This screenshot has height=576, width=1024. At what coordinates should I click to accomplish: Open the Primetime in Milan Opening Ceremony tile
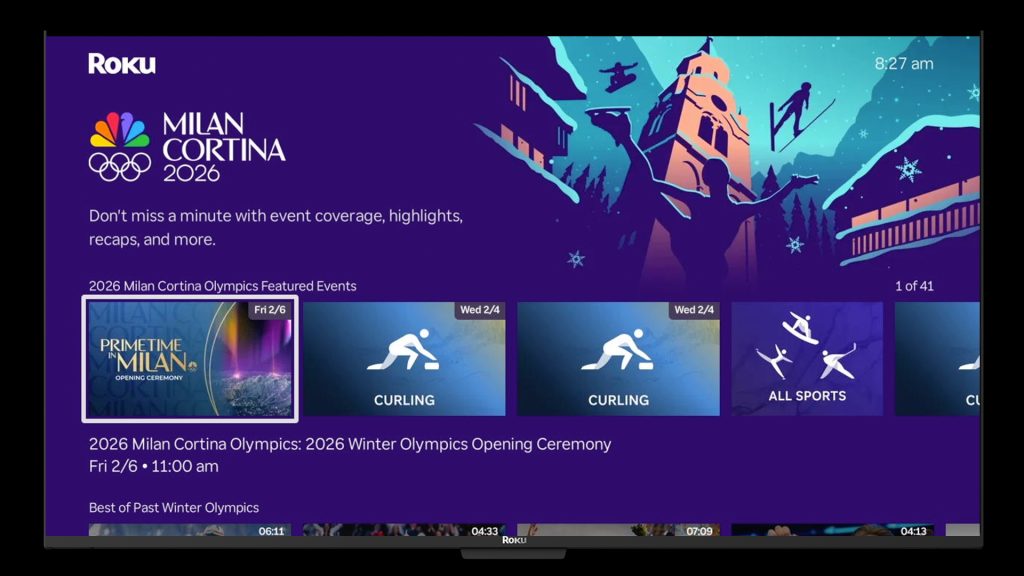point(190,359)
